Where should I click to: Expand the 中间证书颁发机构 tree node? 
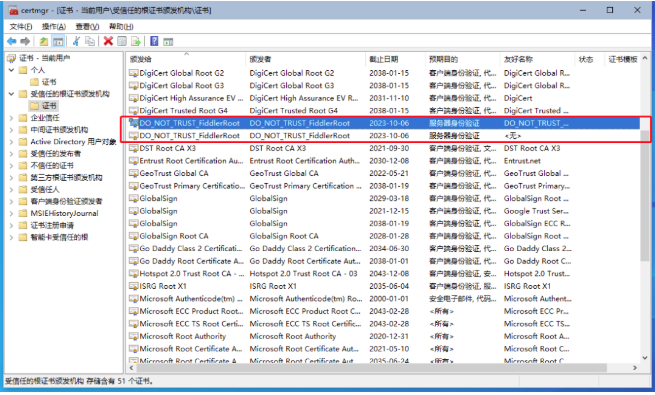coord(12,130)
